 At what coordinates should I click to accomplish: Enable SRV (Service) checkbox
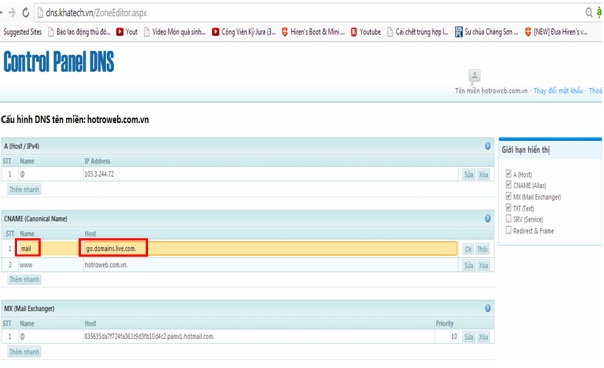pos(508,219)
